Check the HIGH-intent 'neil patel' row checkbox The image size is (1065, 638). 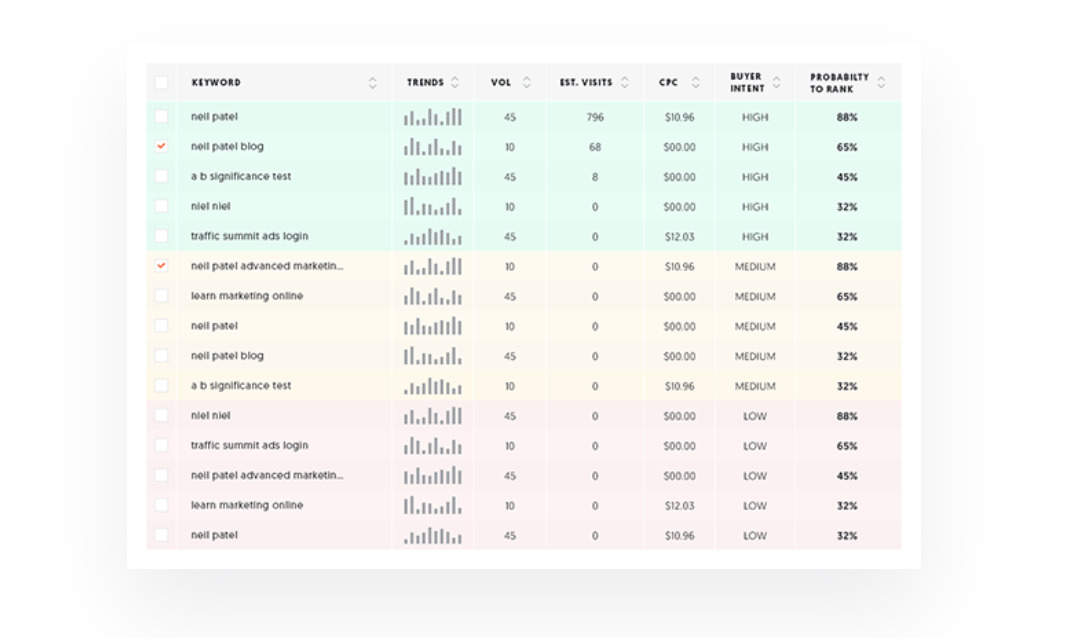point(161,117)
